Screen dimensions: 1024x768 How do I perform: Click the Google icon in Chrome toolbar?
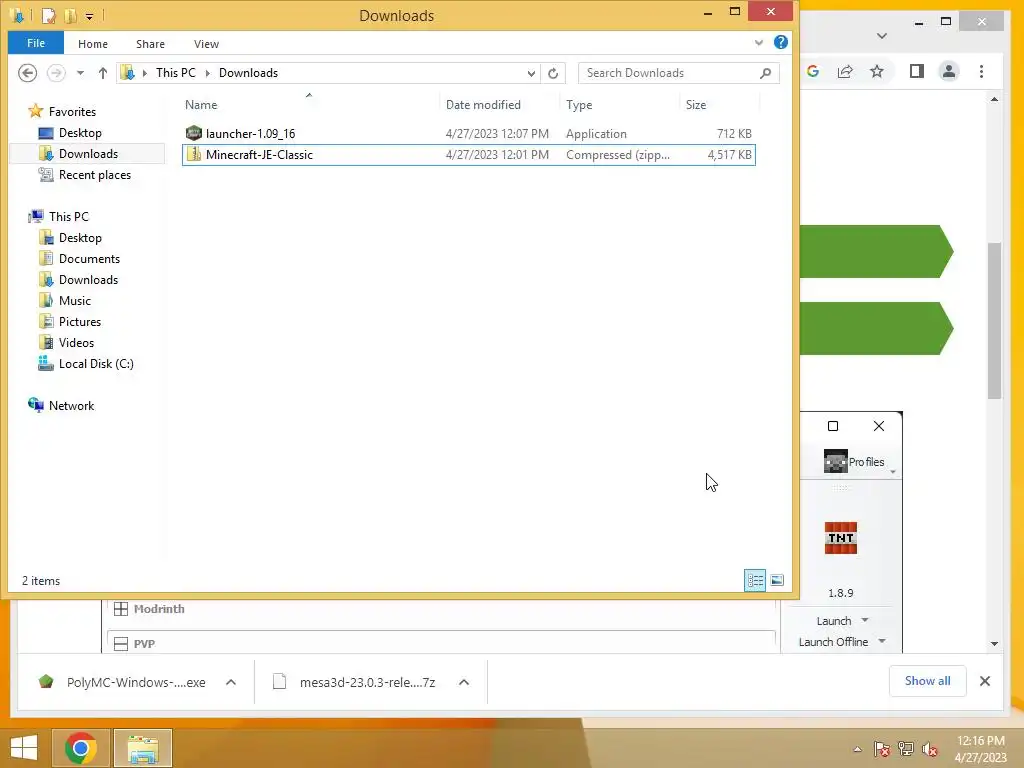tap(813, 71)
